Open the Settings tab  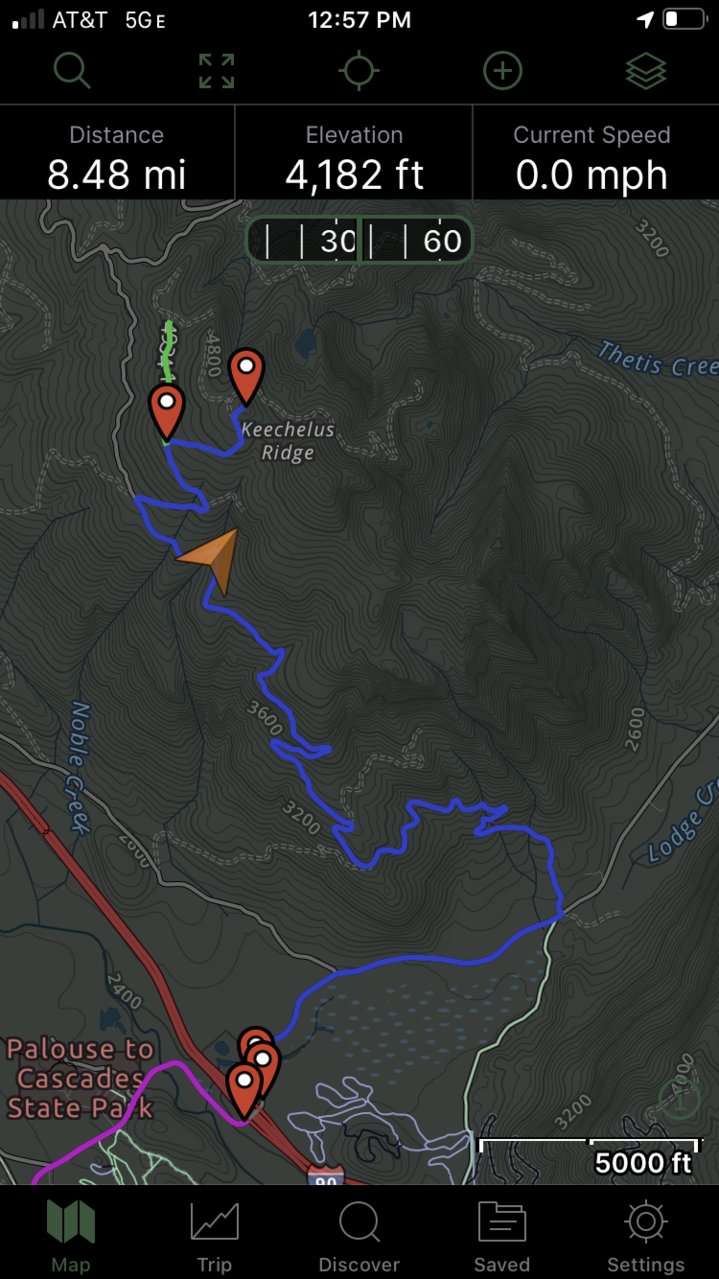pos(646,1236)
